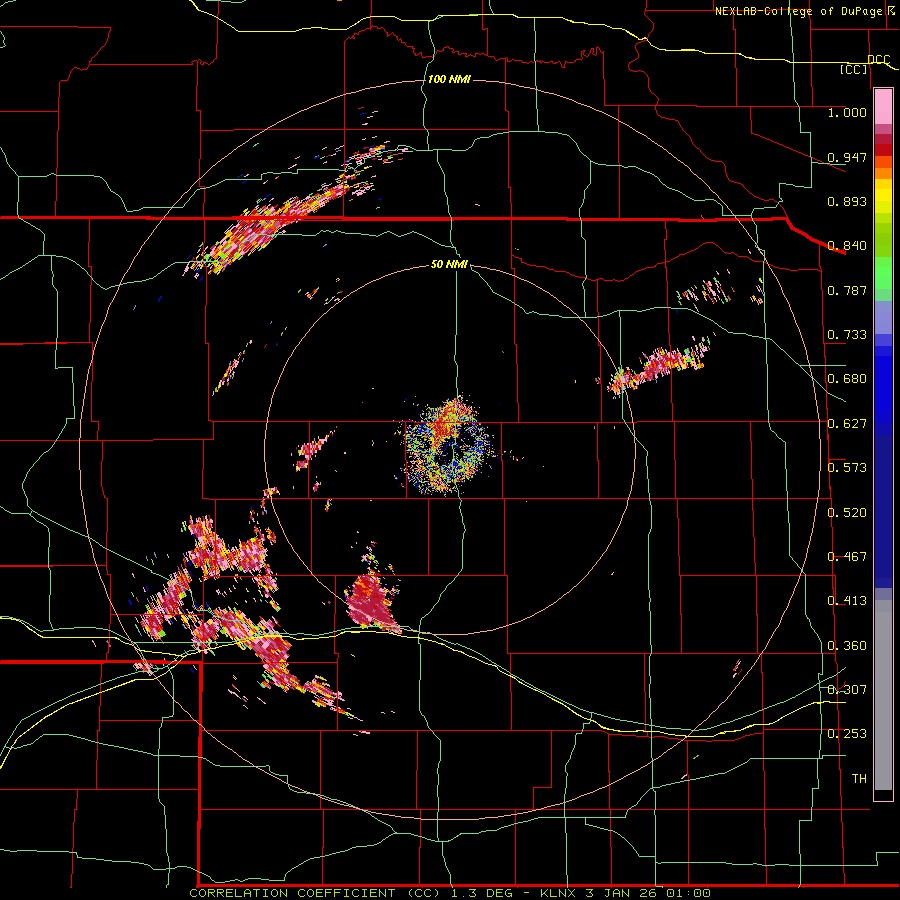
Task: Click the 0.467 scale value
Action: [x=847, y=557]
